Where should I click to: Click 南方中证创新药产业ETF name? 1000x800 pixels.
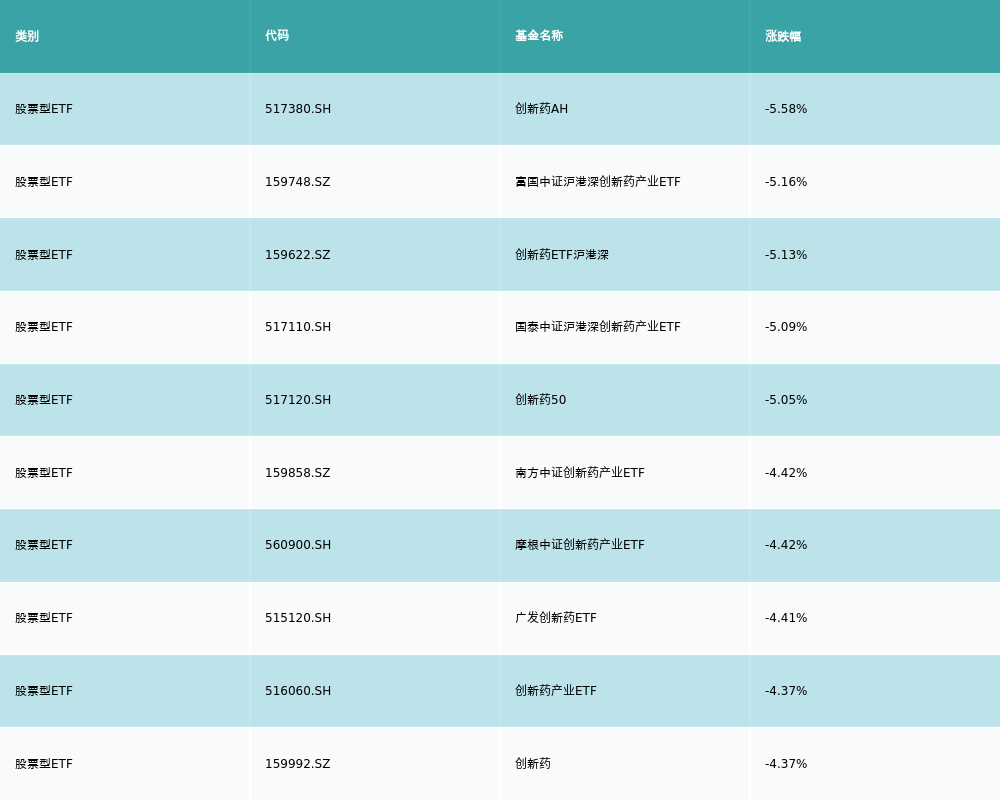pyautogui.click(x=580, y=473)
